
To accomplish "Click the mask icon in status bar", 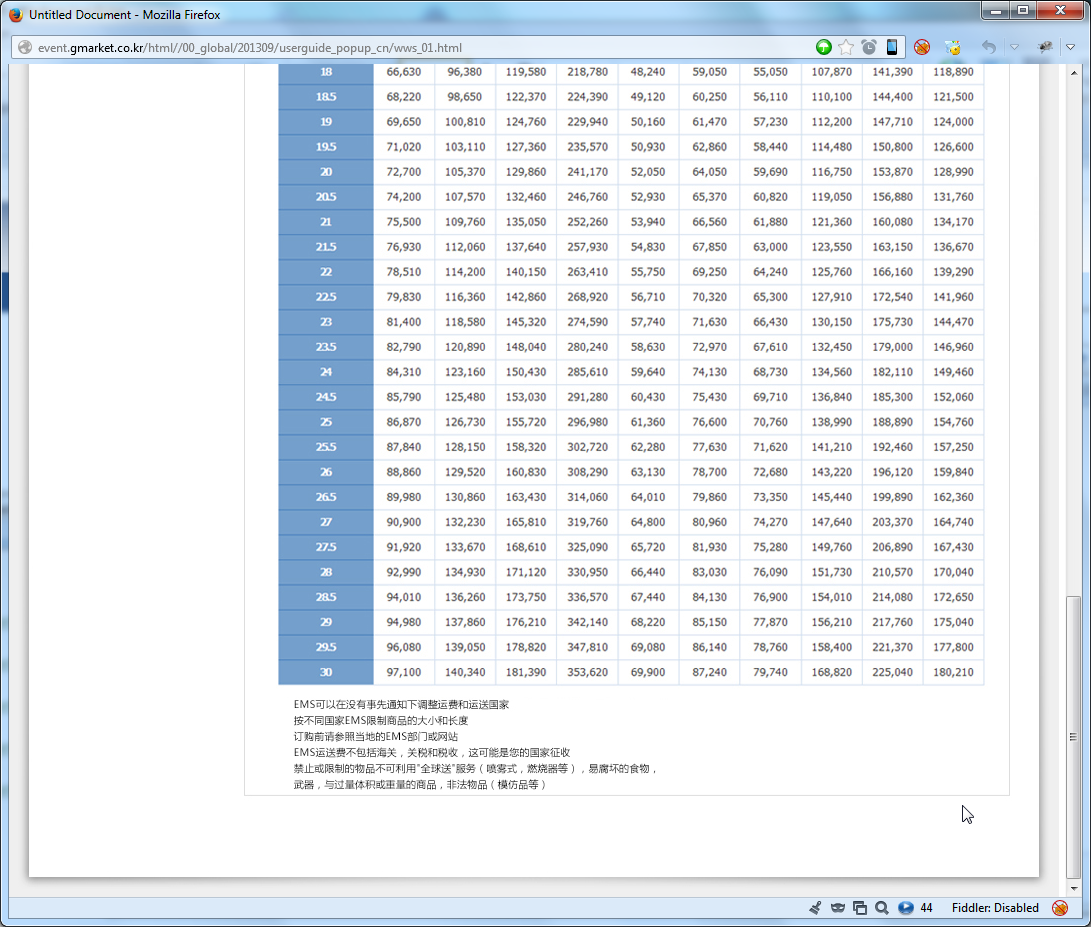I will (837, 908).
